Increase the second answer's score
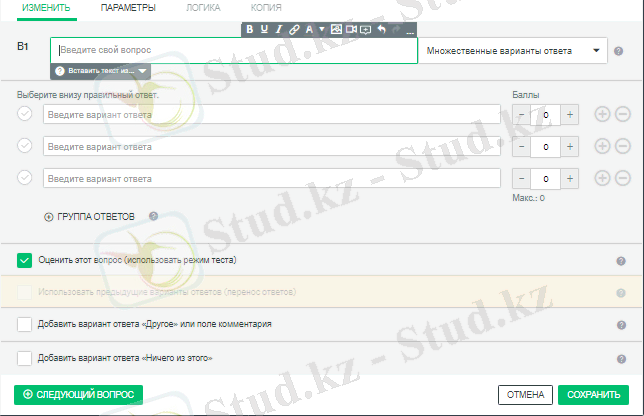This screenshot has width=644, height=416. (570, 147)
